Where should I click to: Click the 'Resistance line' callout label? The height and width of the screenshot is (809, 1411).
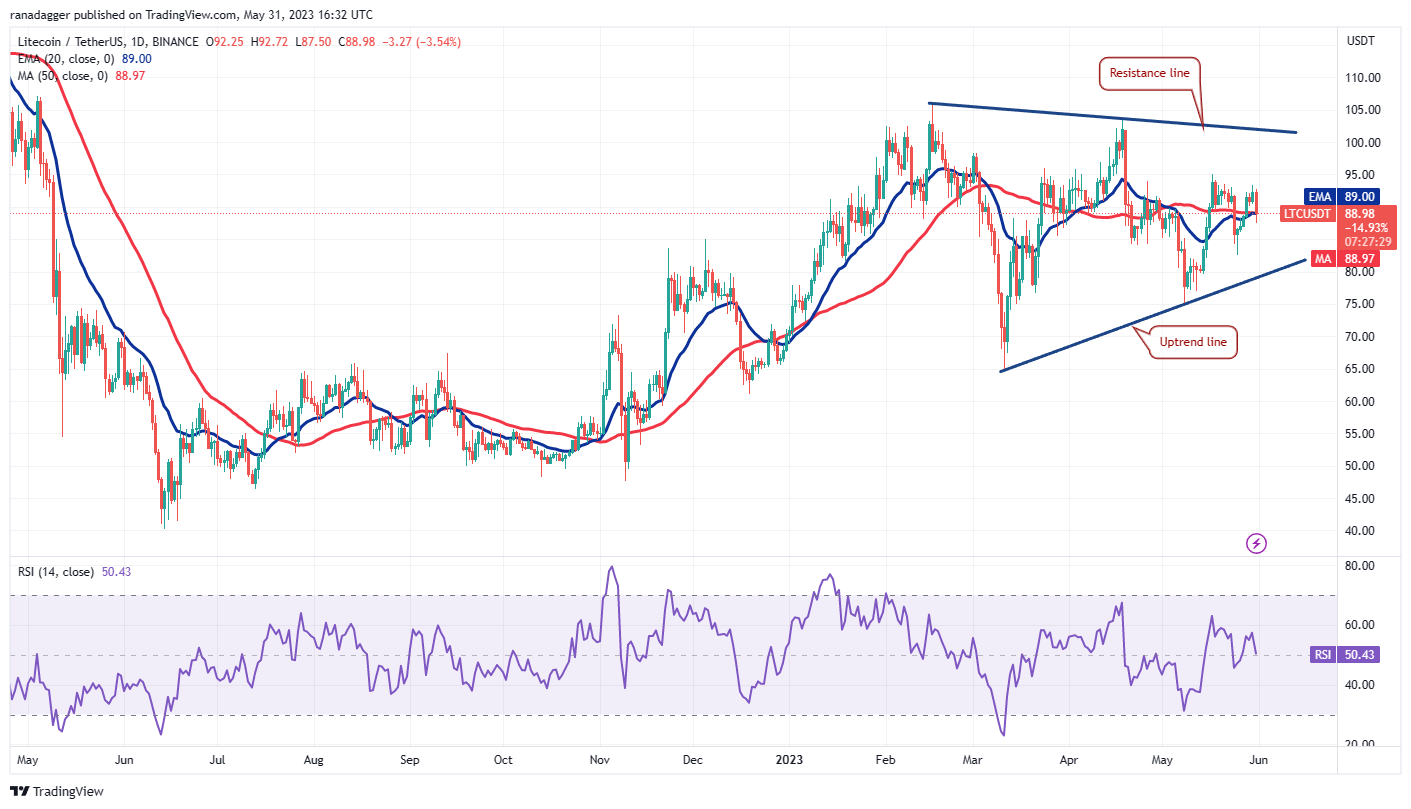pos(1149,72)
